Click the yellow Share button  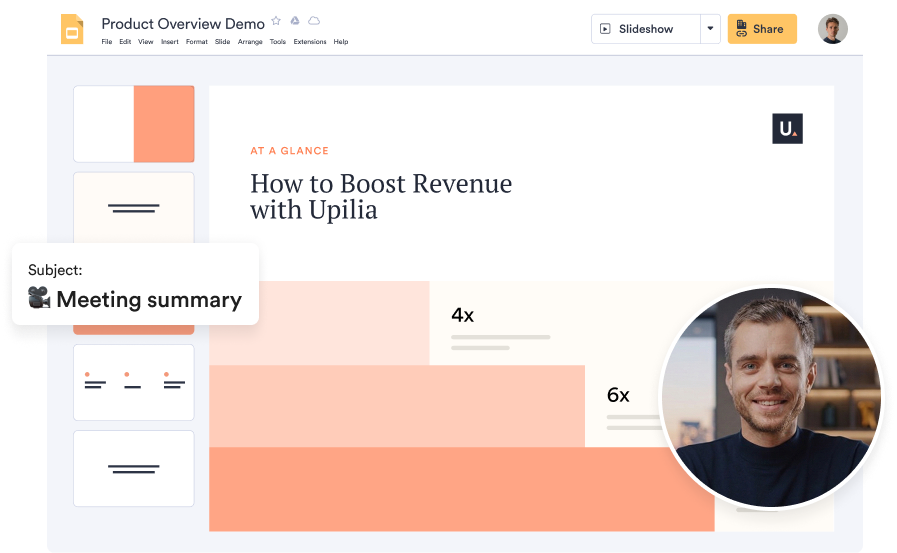(762, 29)
